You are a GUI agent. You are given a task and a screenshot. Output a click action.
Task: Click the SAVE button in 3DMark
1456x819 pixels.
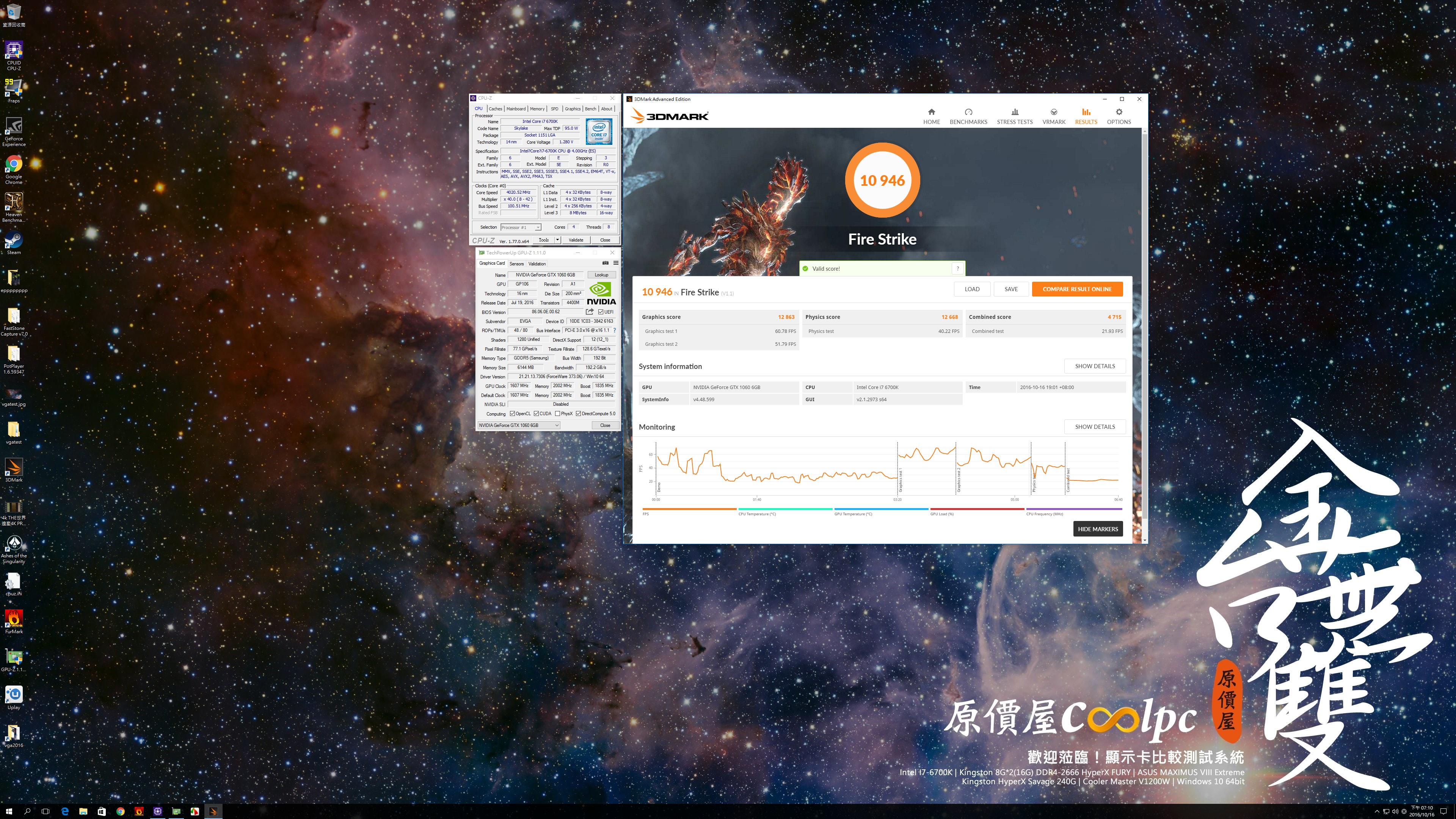pos(1010,289)
